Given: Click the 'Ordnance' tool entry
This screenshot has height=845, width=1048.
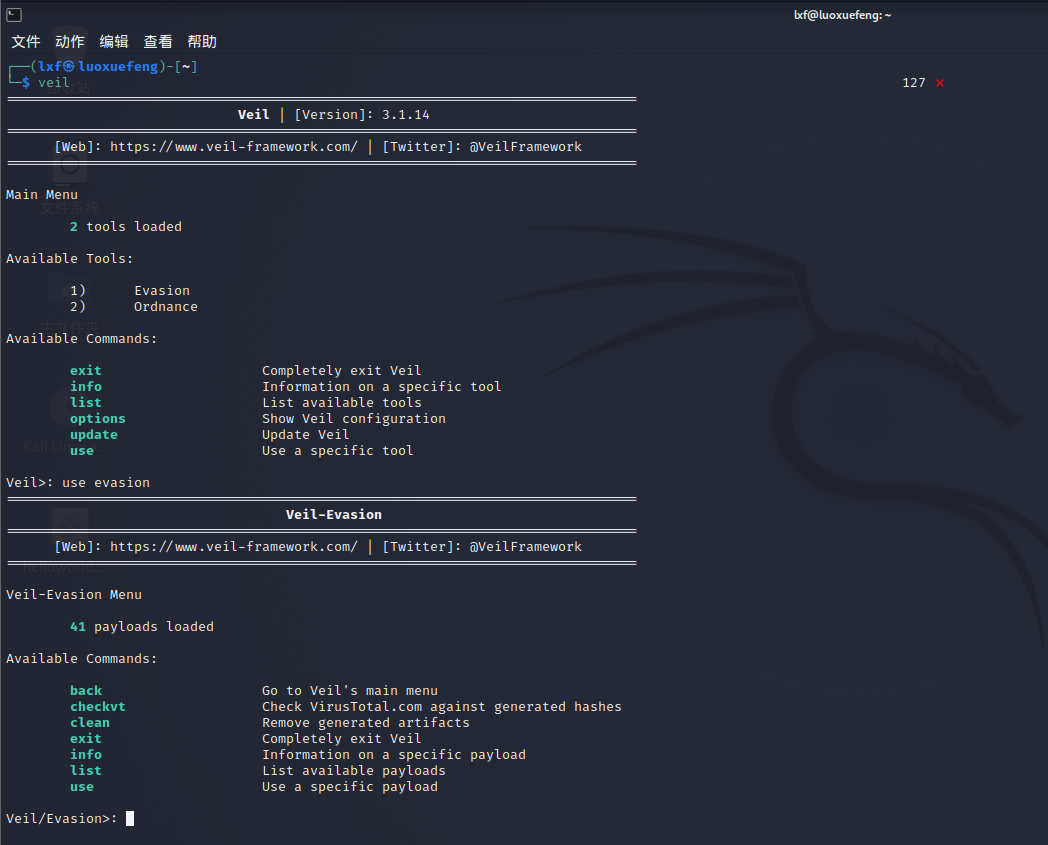Looking at the screenshot, I should 166,307.
